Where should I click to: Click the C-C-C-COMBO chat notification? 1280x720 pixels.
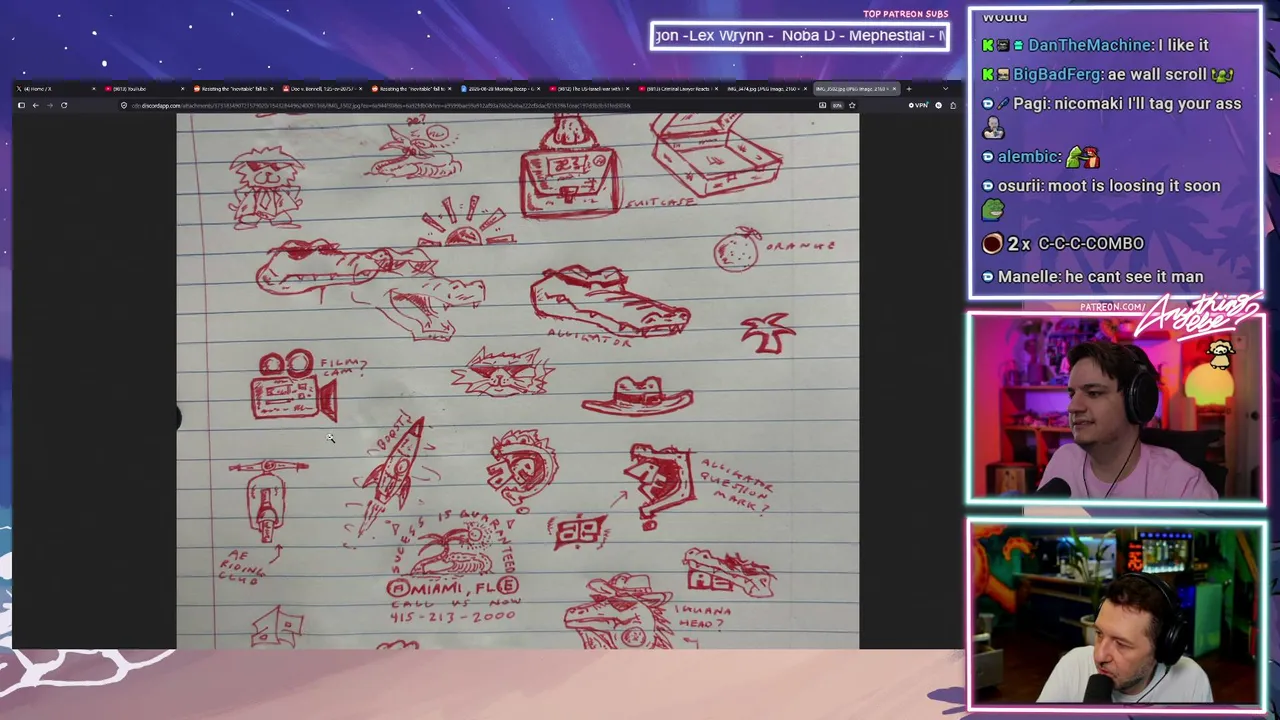1062,244
